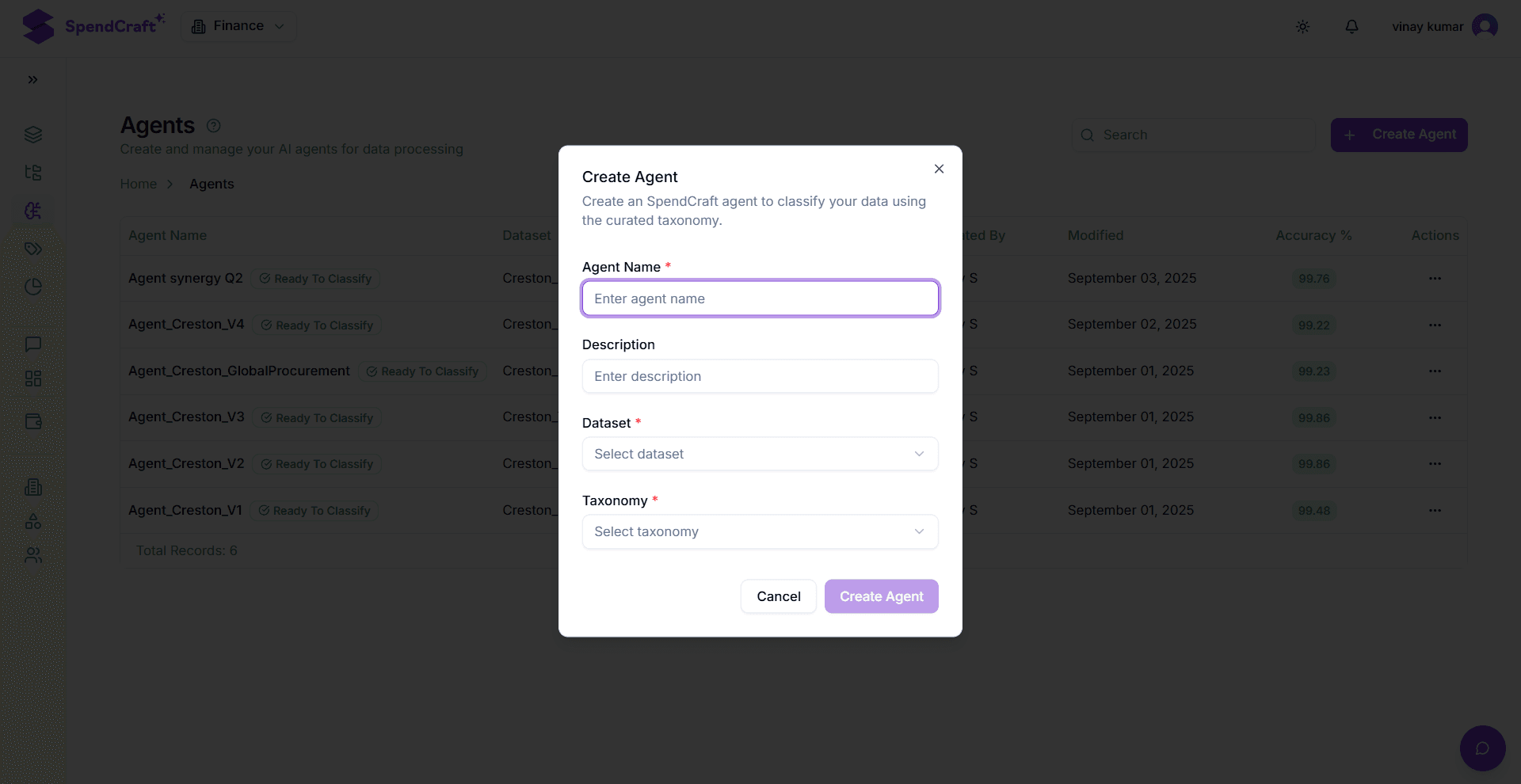Open the floating chat support button
This screenshot has width=1521, height=784.
(x=1482, y=748)
